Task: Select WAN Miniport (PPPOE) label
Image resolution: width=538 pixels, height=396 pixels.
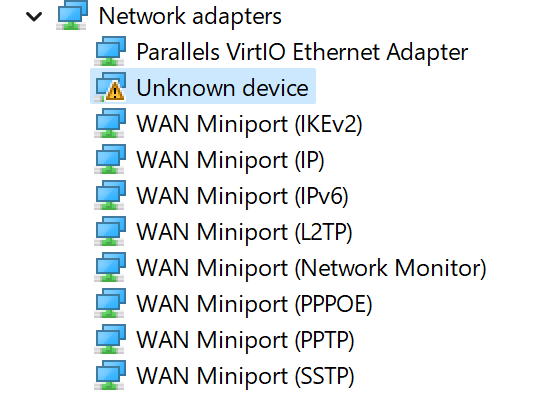Action: tap(255, 304)
